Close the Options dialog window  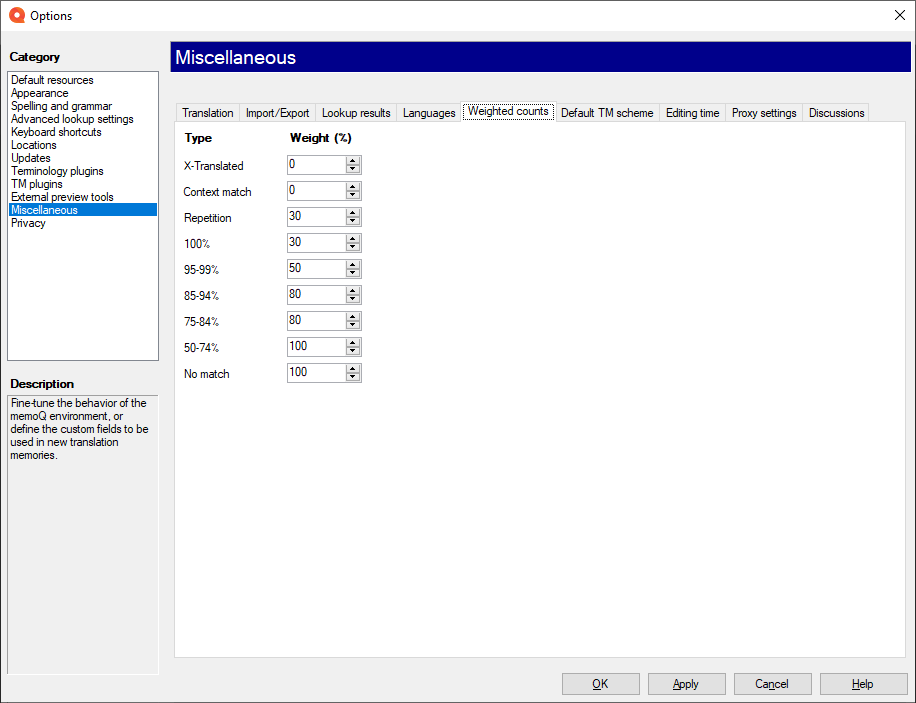(897, 15)
